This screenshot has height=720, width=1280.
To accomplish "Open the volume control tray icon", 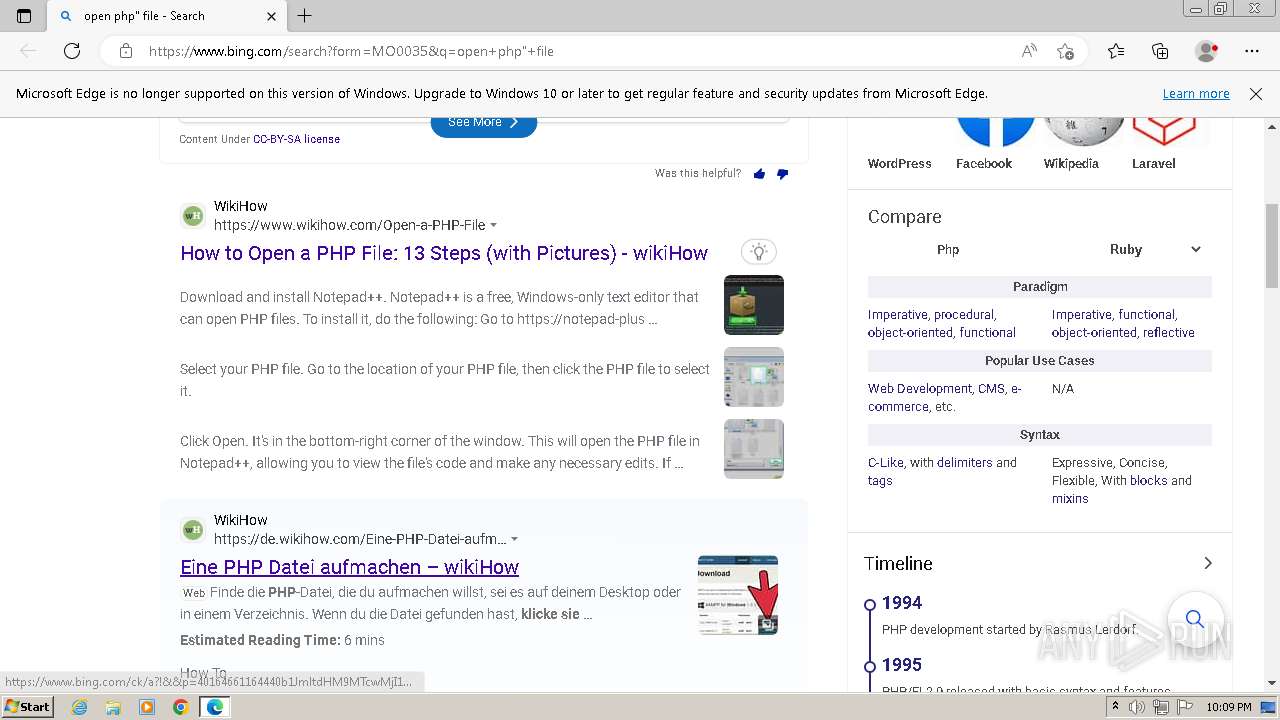I will click(1136, 707).
